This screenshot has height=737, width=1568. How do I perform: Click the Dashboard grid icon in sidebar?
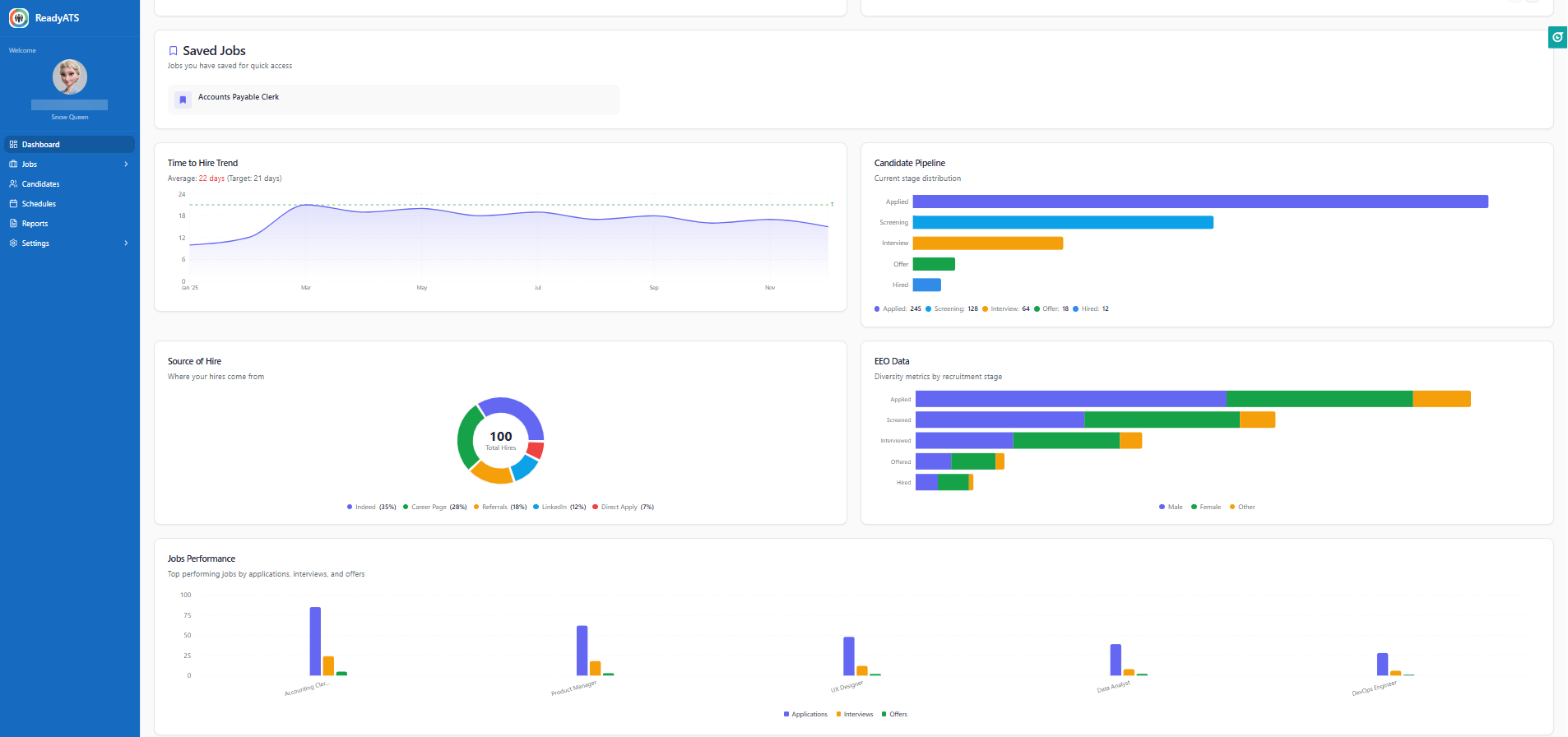coord(13,145)
